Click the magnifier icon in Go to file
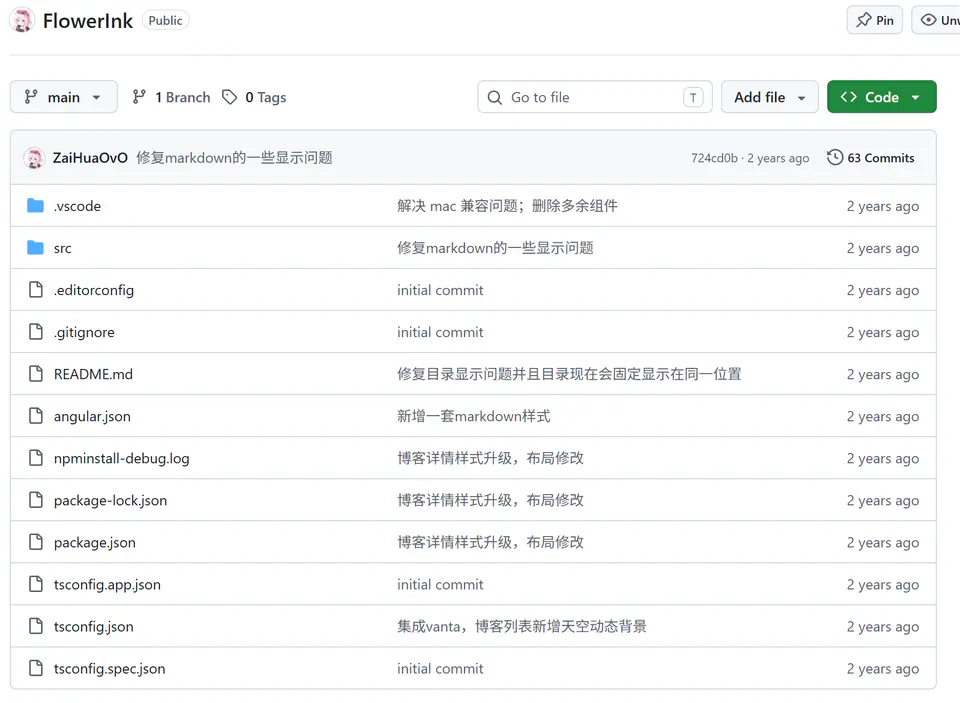Image resolution: width=960 pixels, height=703 pixels. point(494,97)
